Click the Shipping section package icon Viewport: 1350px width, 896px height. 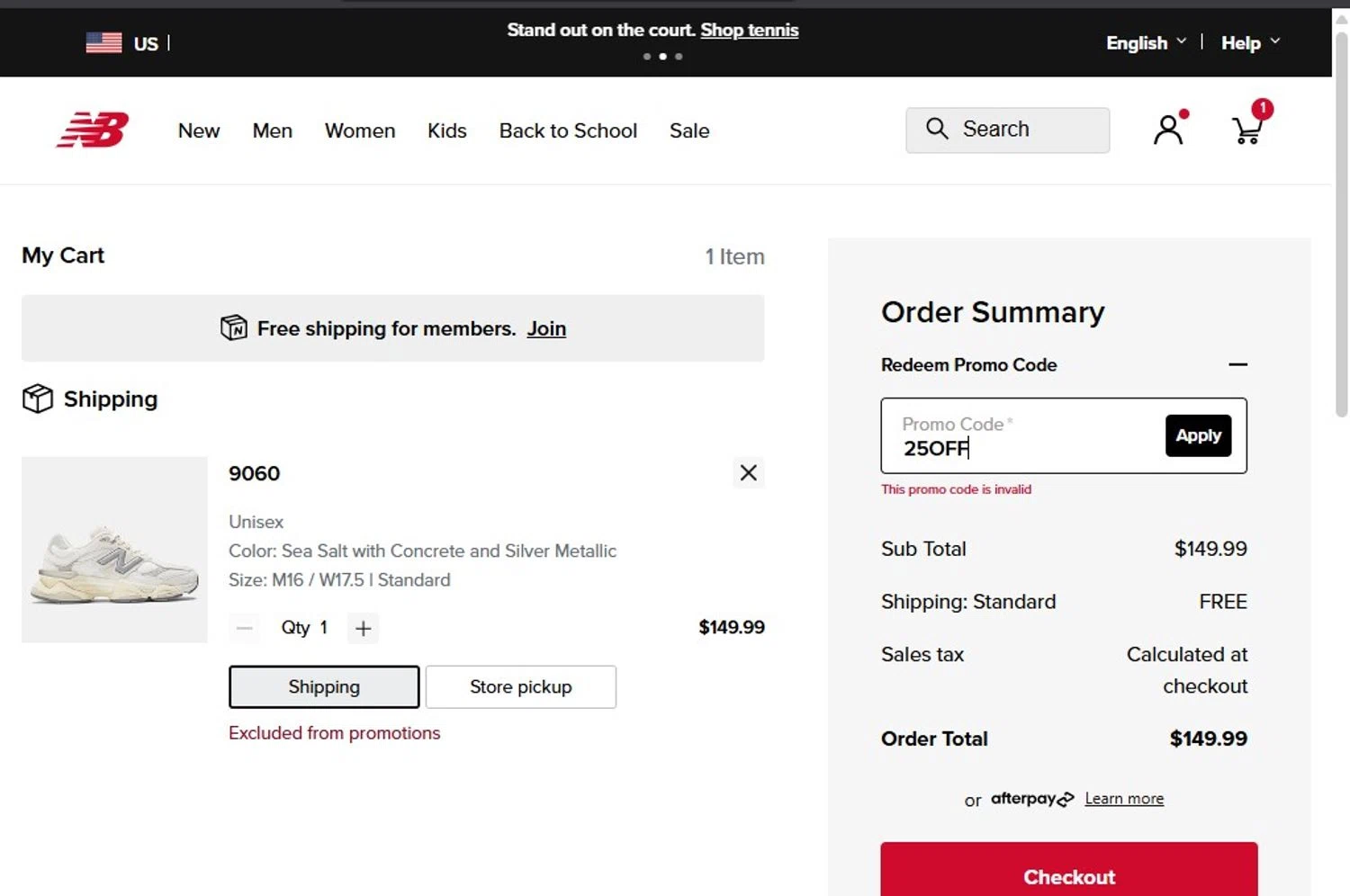[x=38, y=399]
